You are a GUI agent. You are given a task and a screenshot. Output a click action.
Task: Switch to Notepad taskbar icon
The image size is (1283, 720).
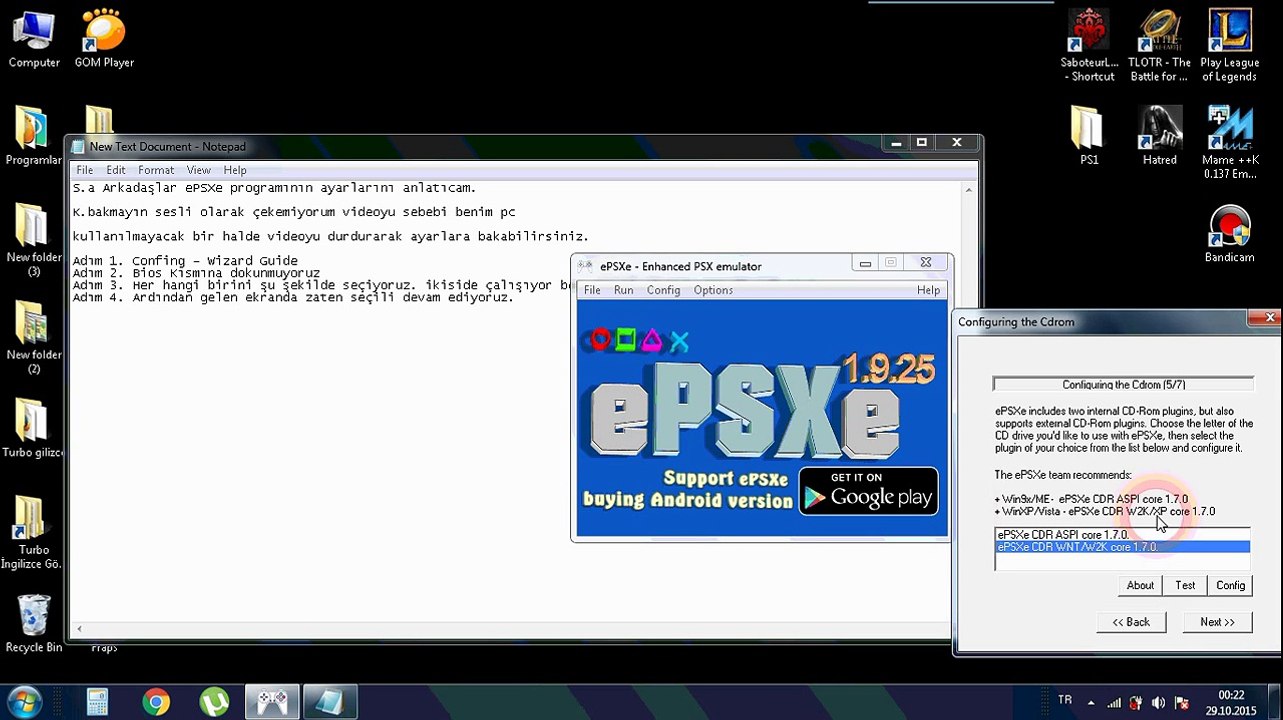(330, 702)
